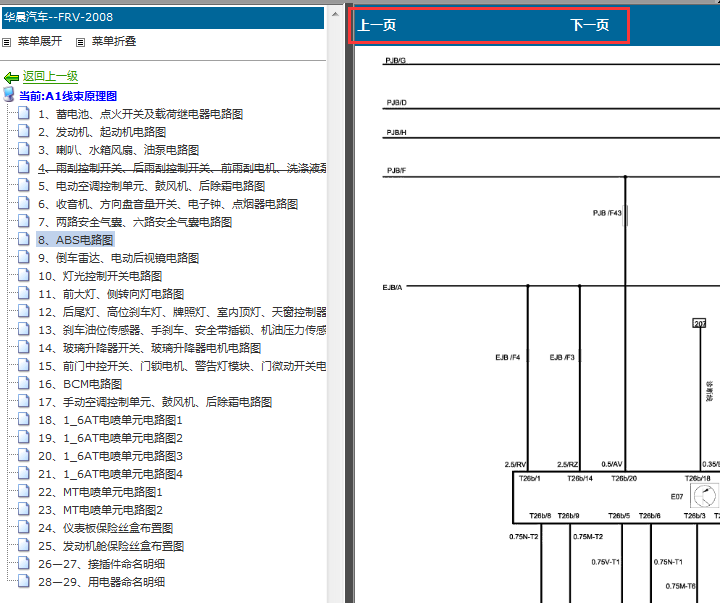Click page icon beside 16、BCM电路图
The height and width of the screenshot is (603, 720).
pyautogui.click(x=24, y=383)
